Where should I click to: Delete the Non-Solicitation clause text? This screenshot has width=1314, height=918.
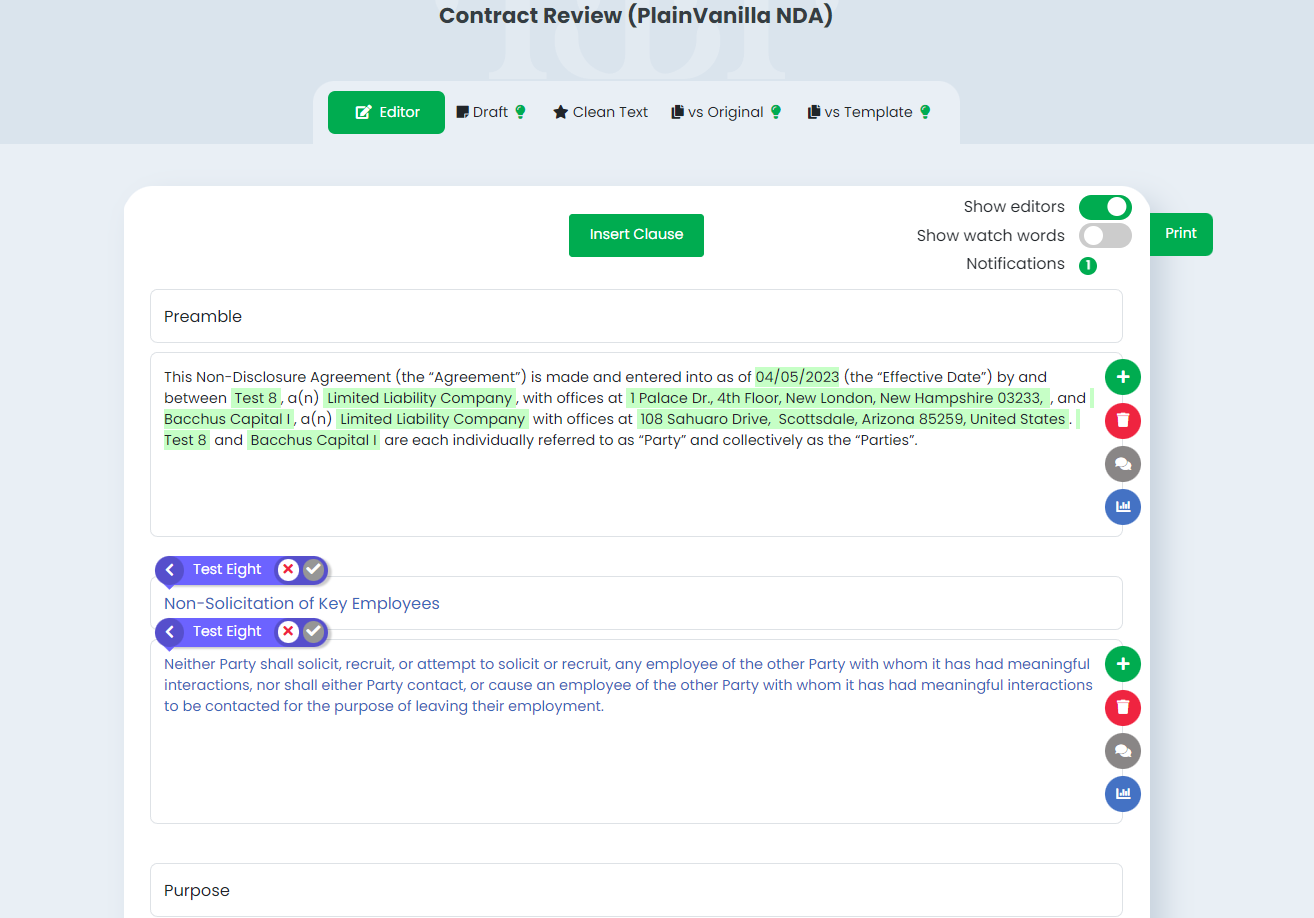tap(1122, 708)
